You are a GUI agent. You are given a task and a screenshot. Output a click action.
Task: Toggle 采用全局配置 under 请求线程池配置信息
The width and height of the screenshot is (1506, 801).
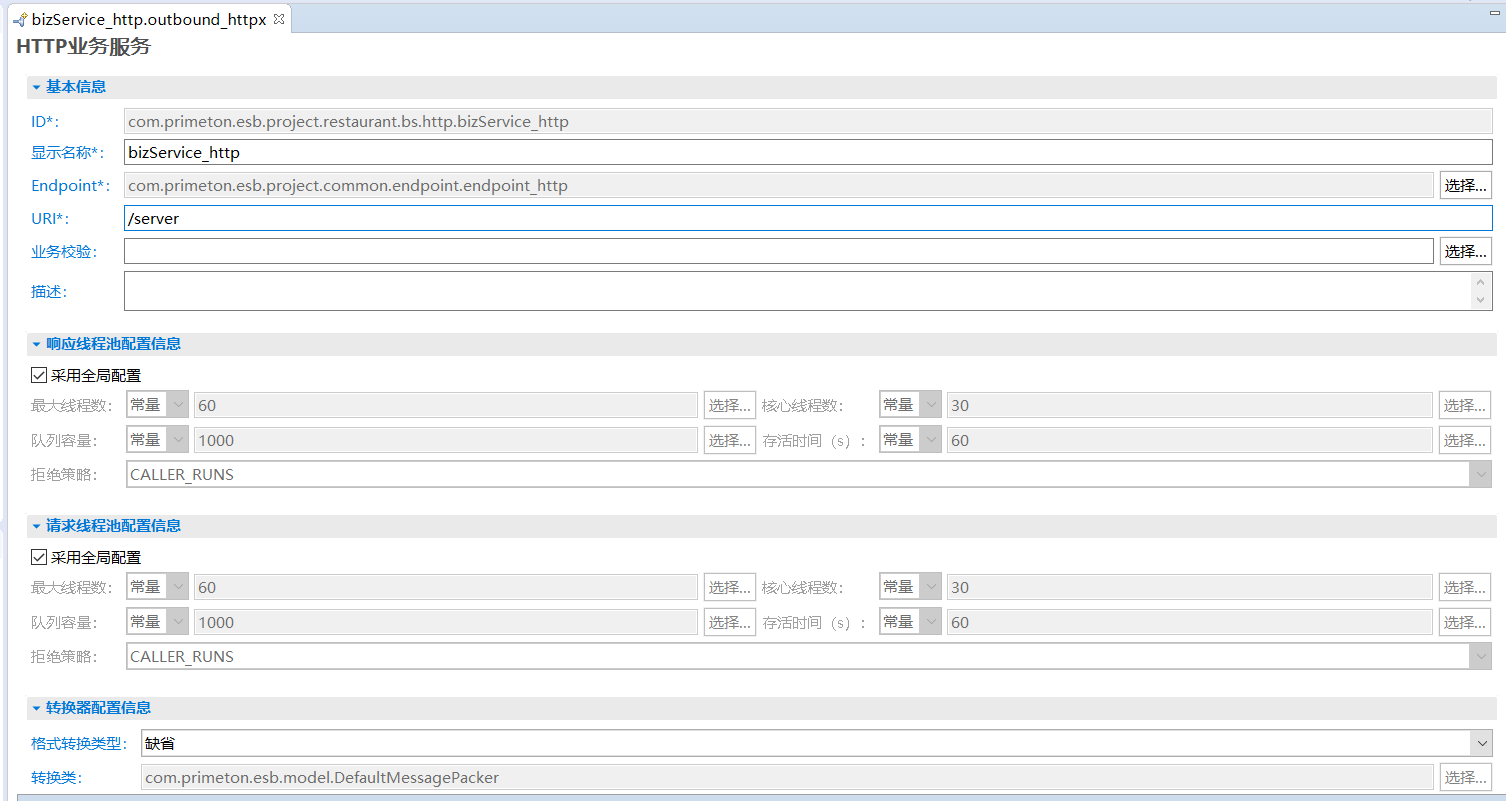tap(40, 558)
